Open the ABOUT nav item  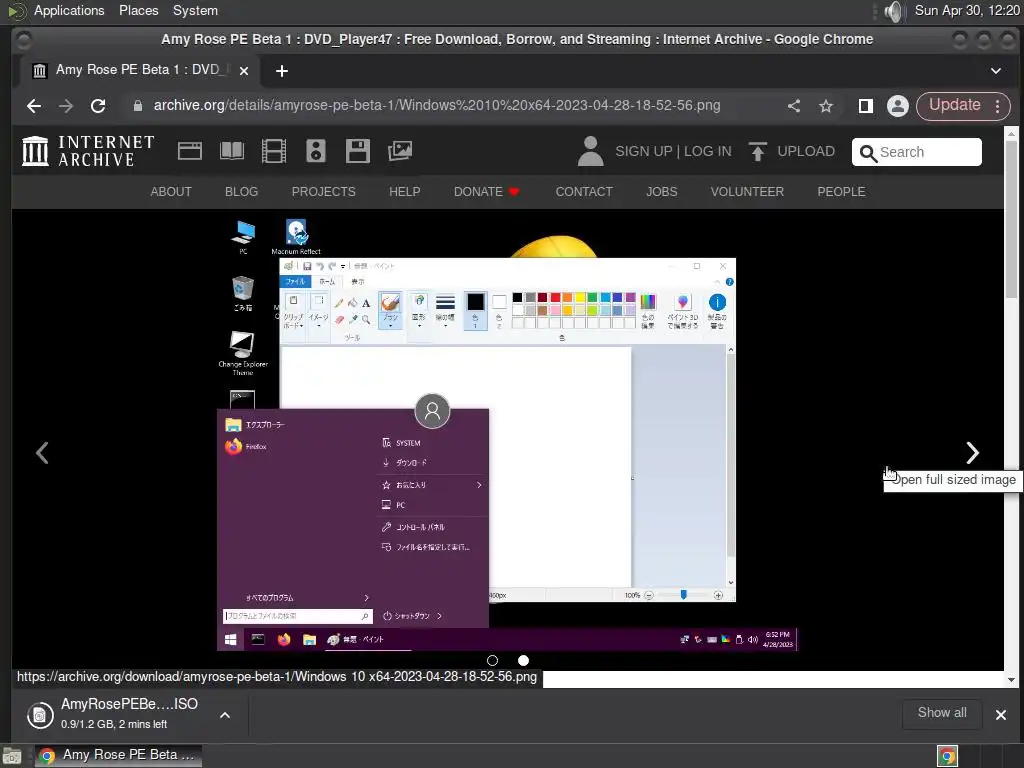pos(171,192)
